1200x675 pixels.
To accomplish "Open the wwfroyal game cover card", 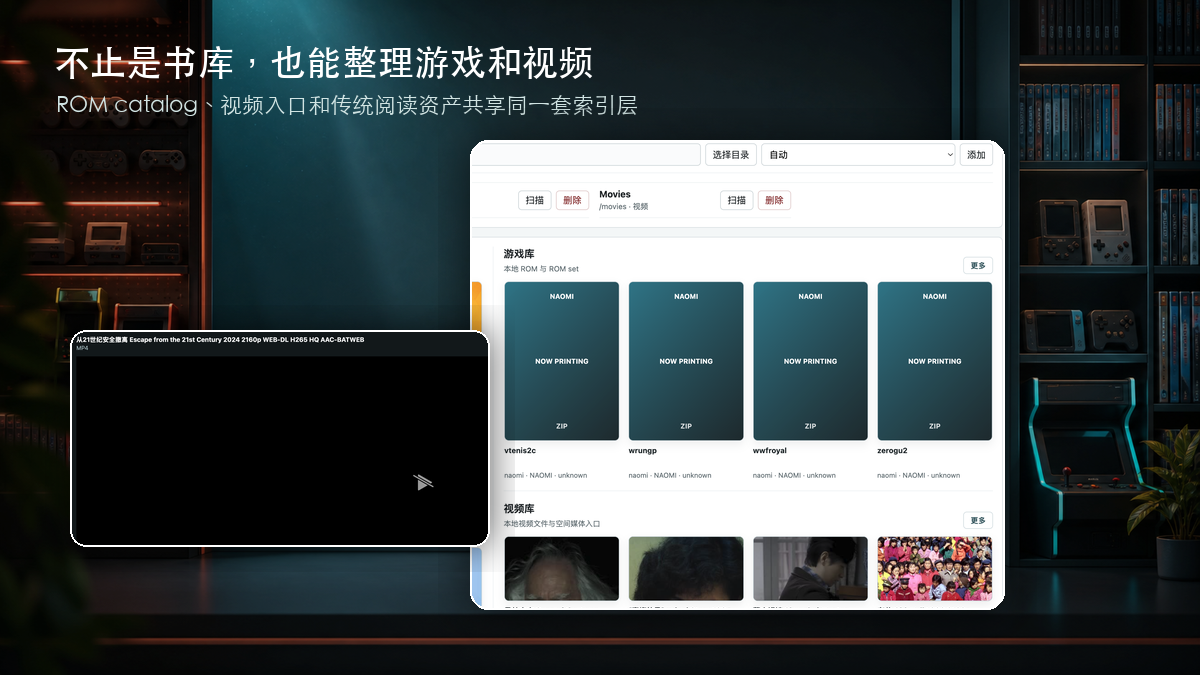I will pos(810,361).
